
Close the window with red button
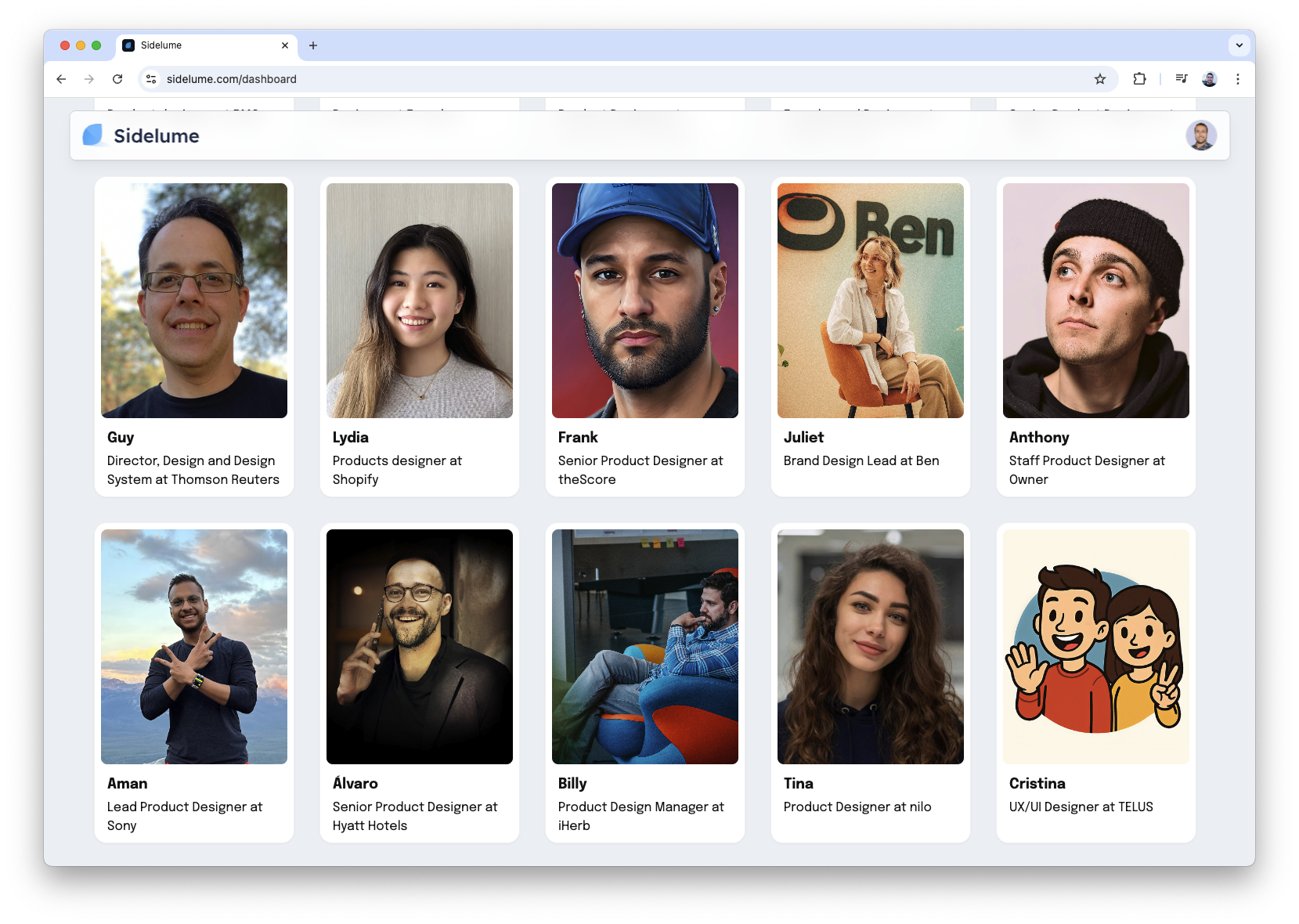click(x=65, y=45)
